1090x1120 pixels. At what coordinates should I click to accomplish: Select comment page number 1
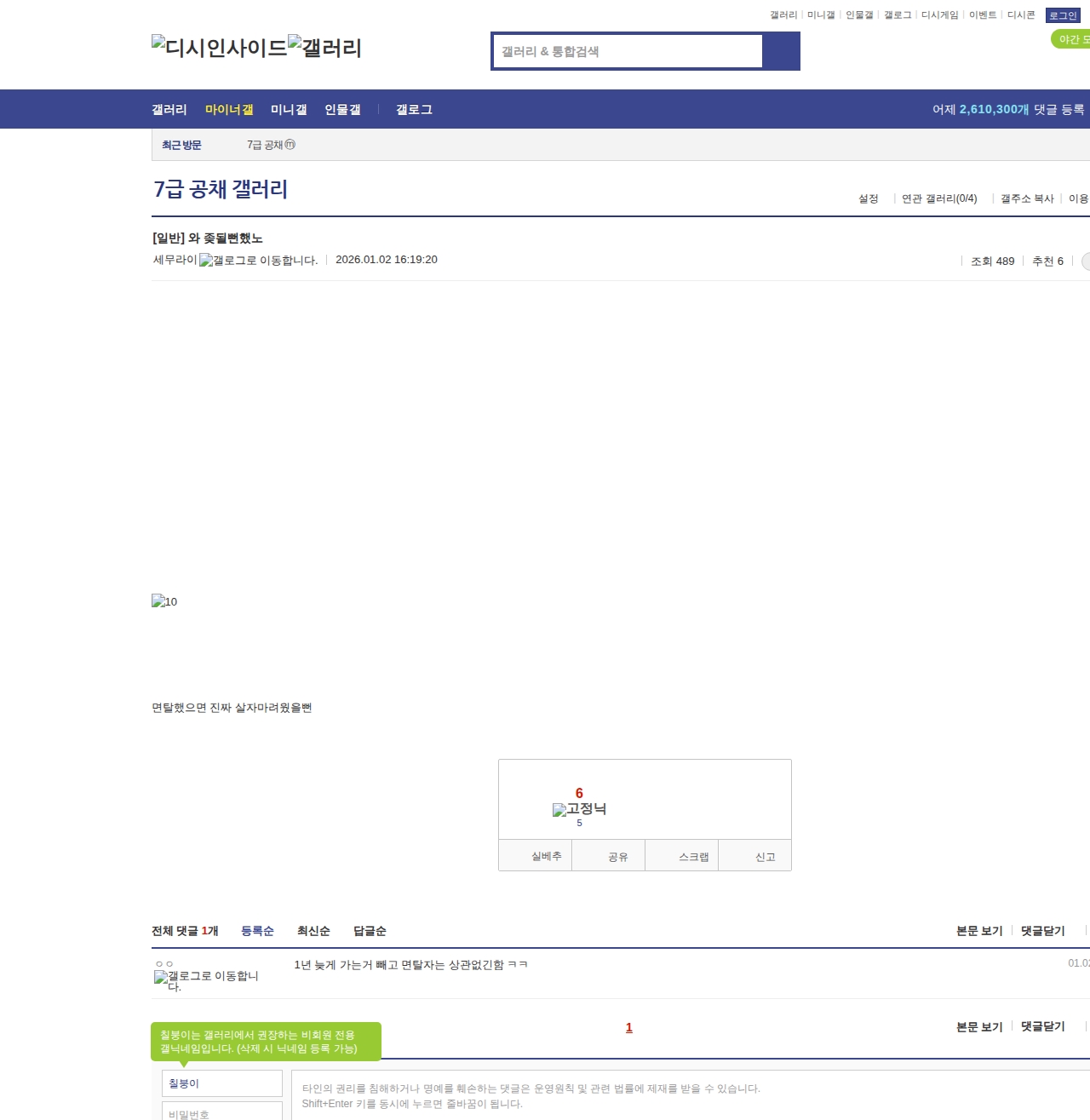point(629,1027)
